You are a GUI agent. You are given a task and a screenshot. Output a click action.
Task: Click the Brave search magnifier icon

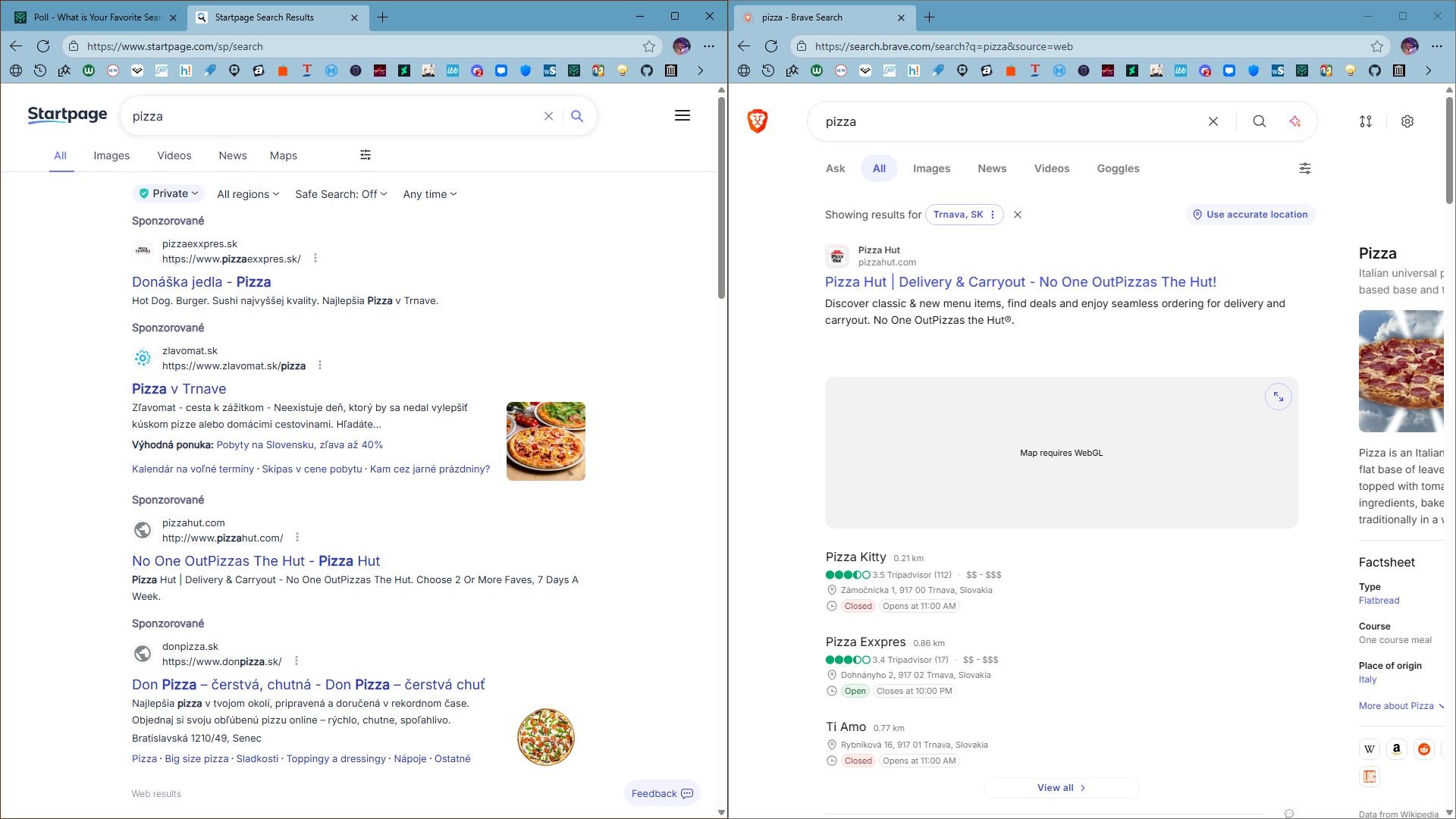point(1259,121)
